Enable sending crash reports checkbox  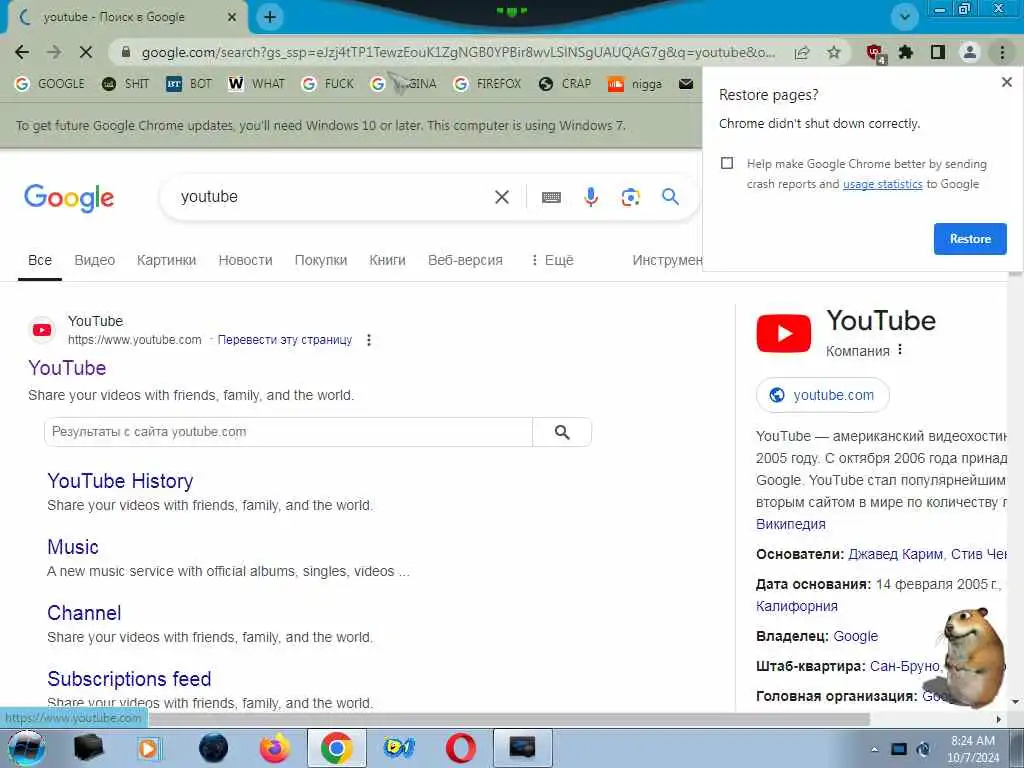click(x=727, y=163)
